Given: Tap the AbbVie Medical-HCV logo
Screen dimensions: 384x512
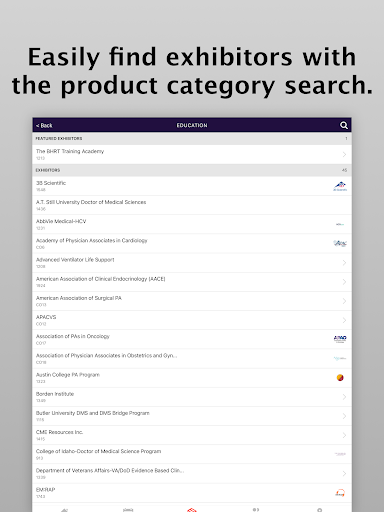Looking at the screenshot, I should [340, 224].
